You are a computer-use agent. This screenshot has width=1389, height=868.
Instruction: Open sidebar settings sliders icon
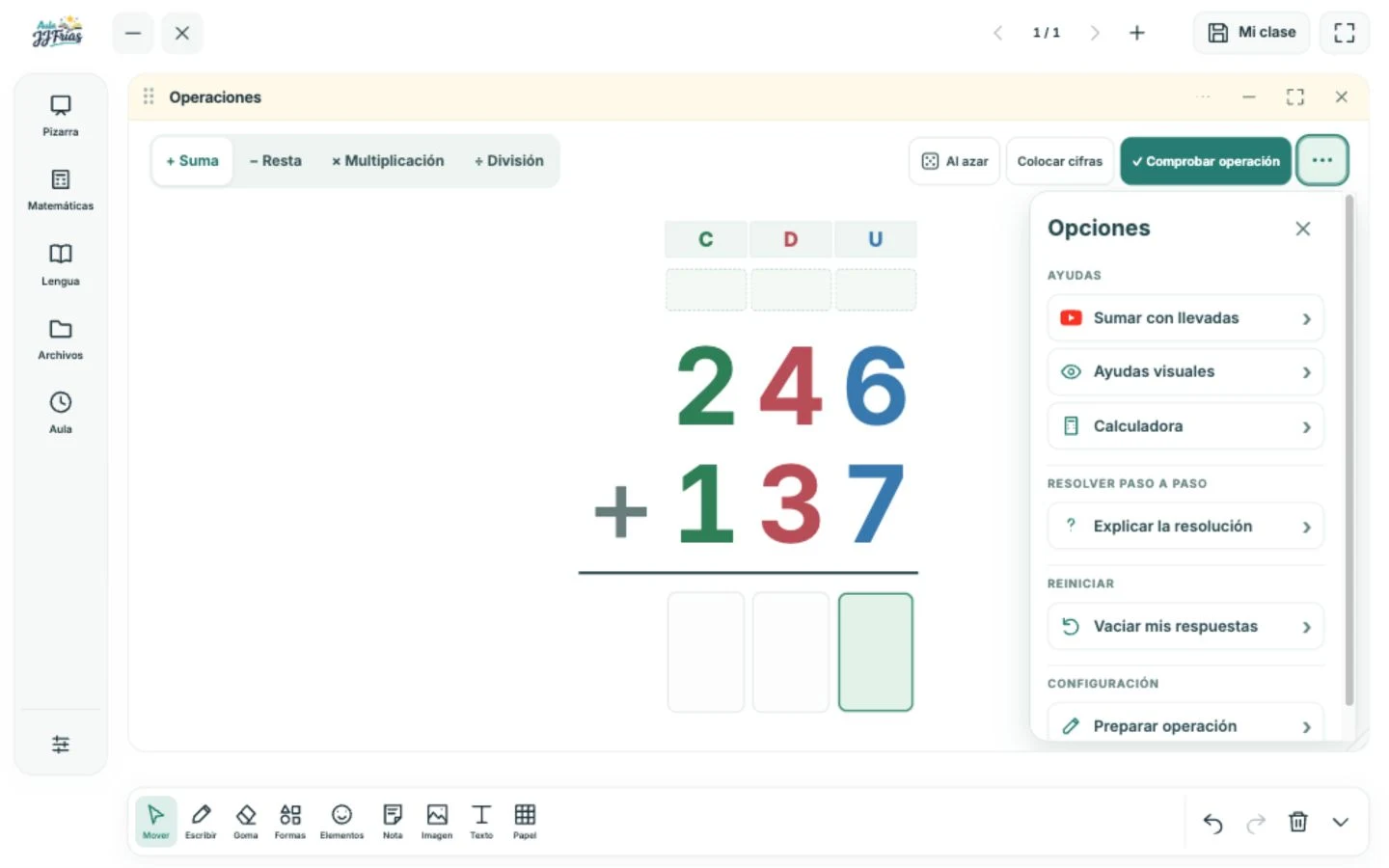pyautogui.click(x=60, y=744)
